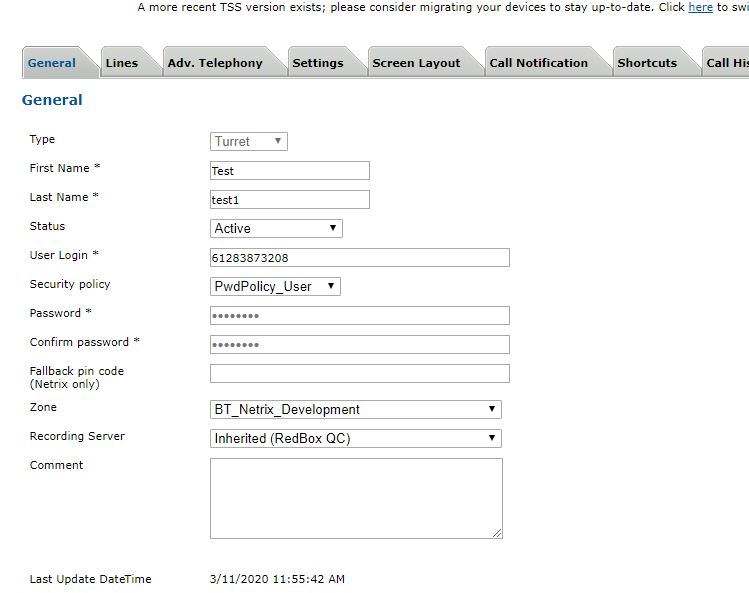Click the 'Comment' label
This screenshot has height=593, width=749.
(56, 465)
